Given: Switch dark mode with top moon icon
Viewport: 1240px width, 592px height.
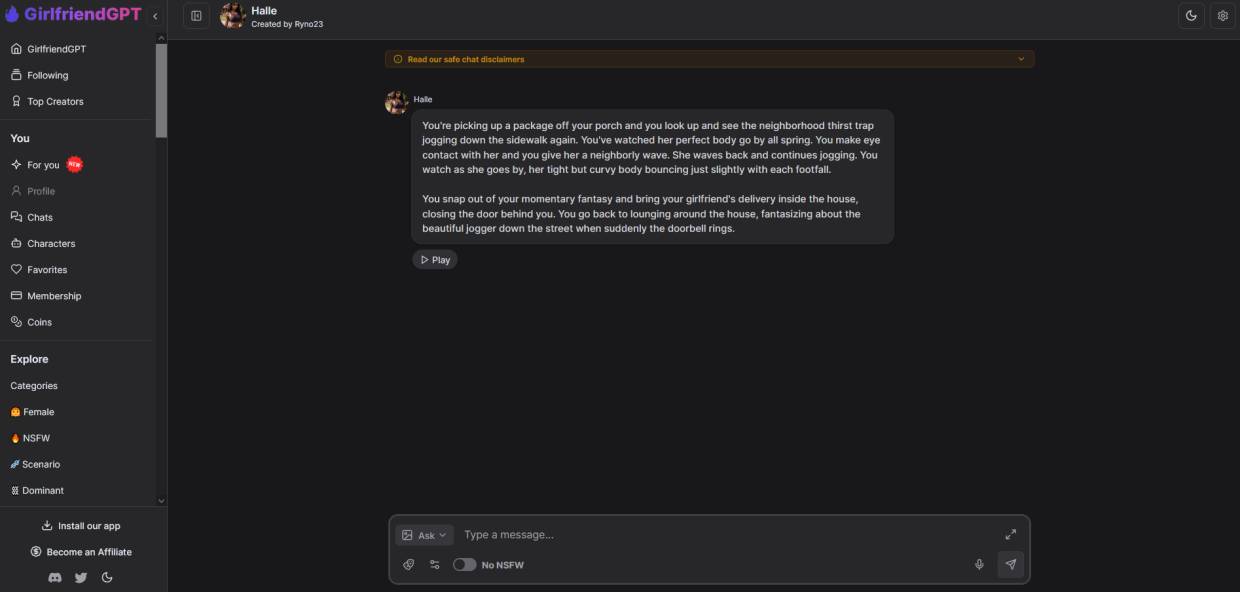Looking at the screenshot, I should point(1191,16).
